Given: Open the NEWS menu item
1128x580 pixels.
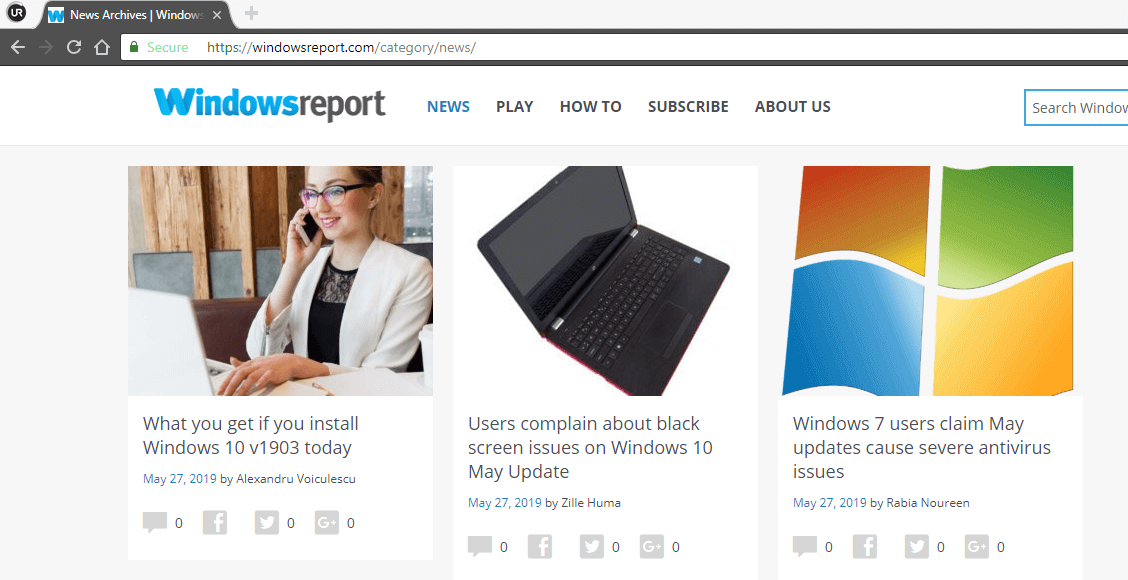Looking at the screenshot, I should point(448,107).
